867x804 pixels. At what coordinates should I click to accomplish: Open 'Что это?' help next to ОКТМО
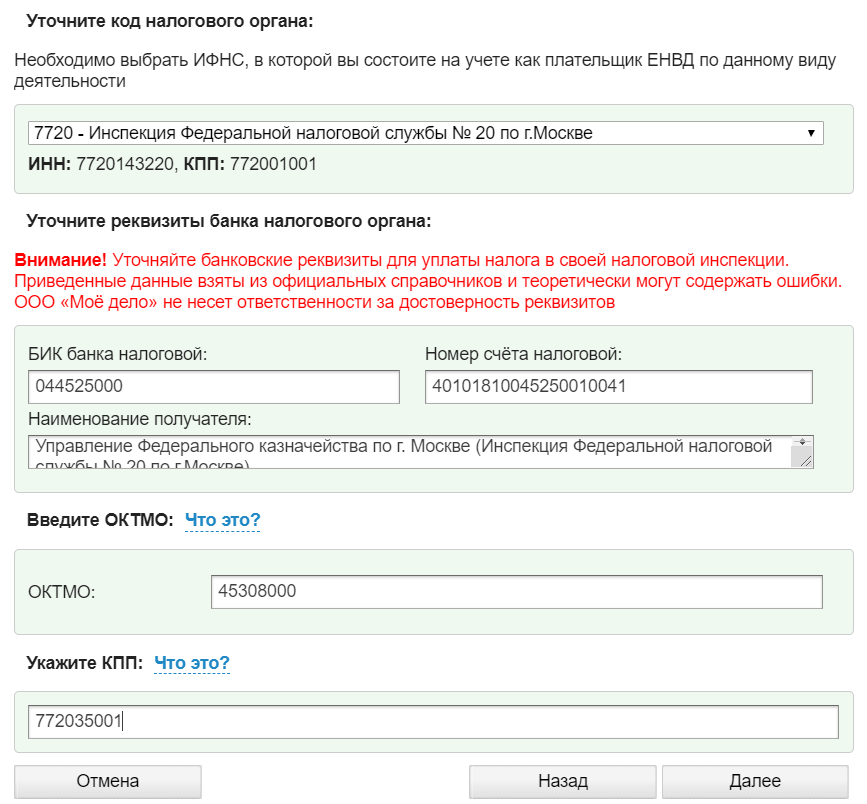(x=222, y=520)
